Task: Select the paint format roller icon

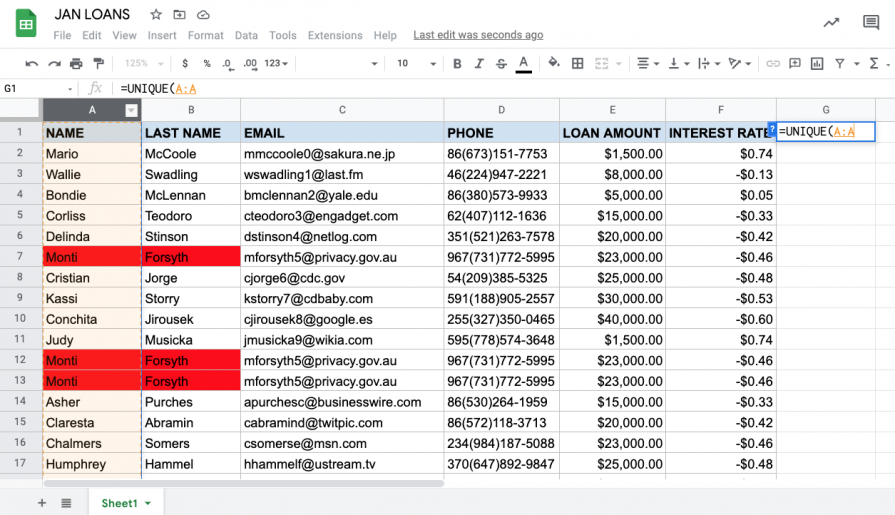Action: click(x=99, y=63)
